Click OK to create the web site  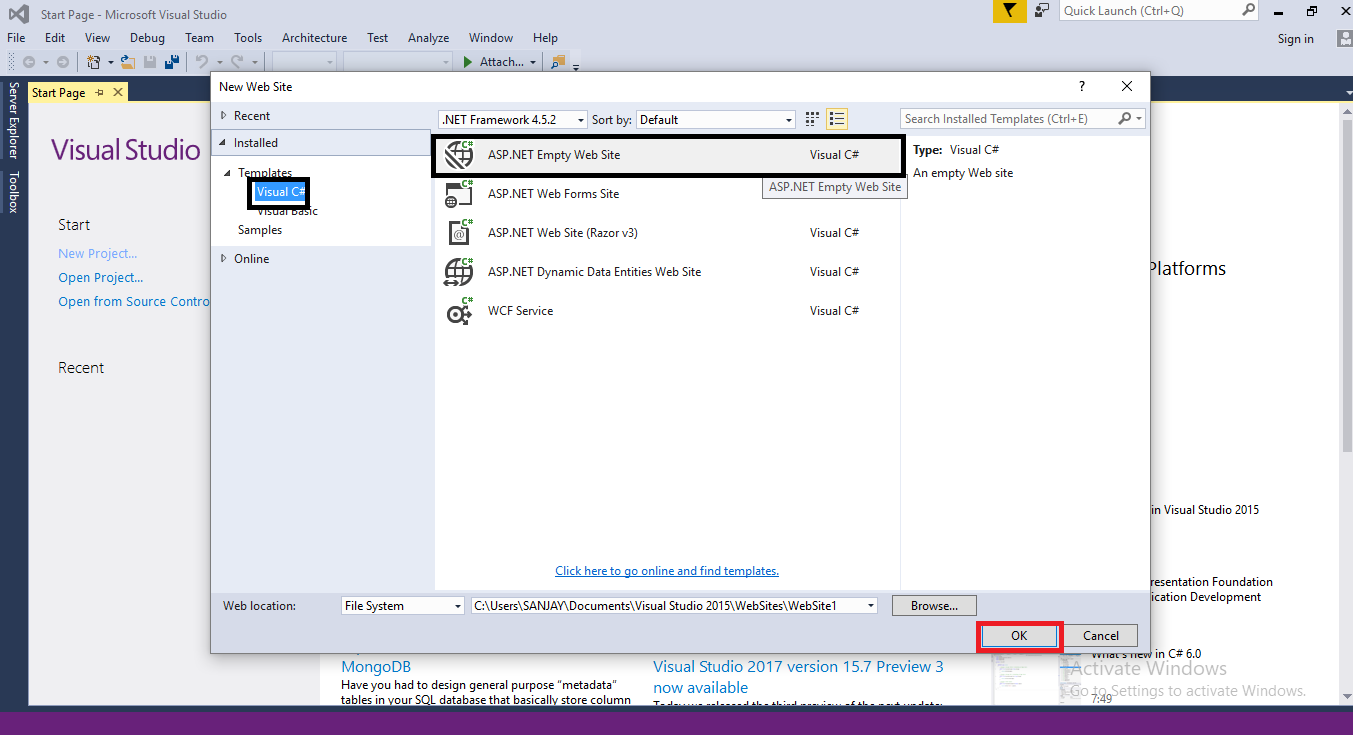1019,636
